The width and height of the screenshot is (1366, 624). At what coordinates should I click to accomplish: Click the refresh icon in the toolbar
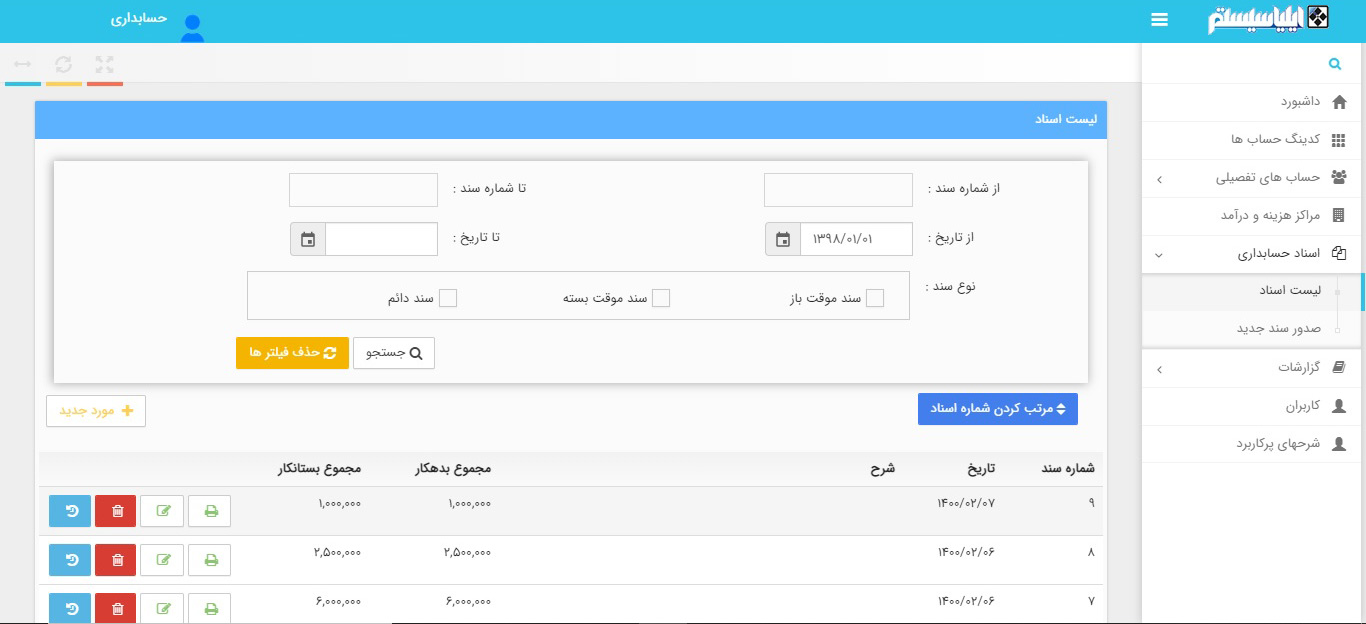(x=64, y=63)
